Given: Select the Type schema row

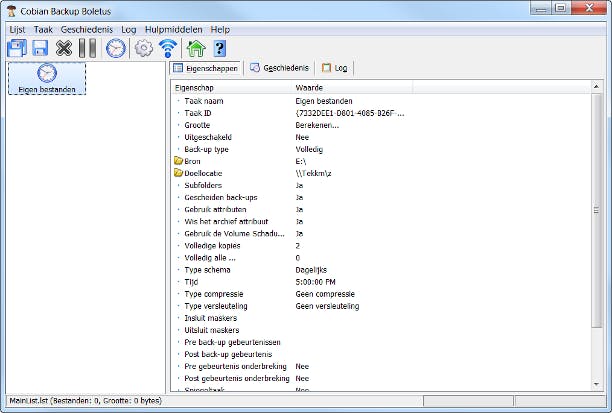Looking at the screenshot, I should [x=382, y=270].
